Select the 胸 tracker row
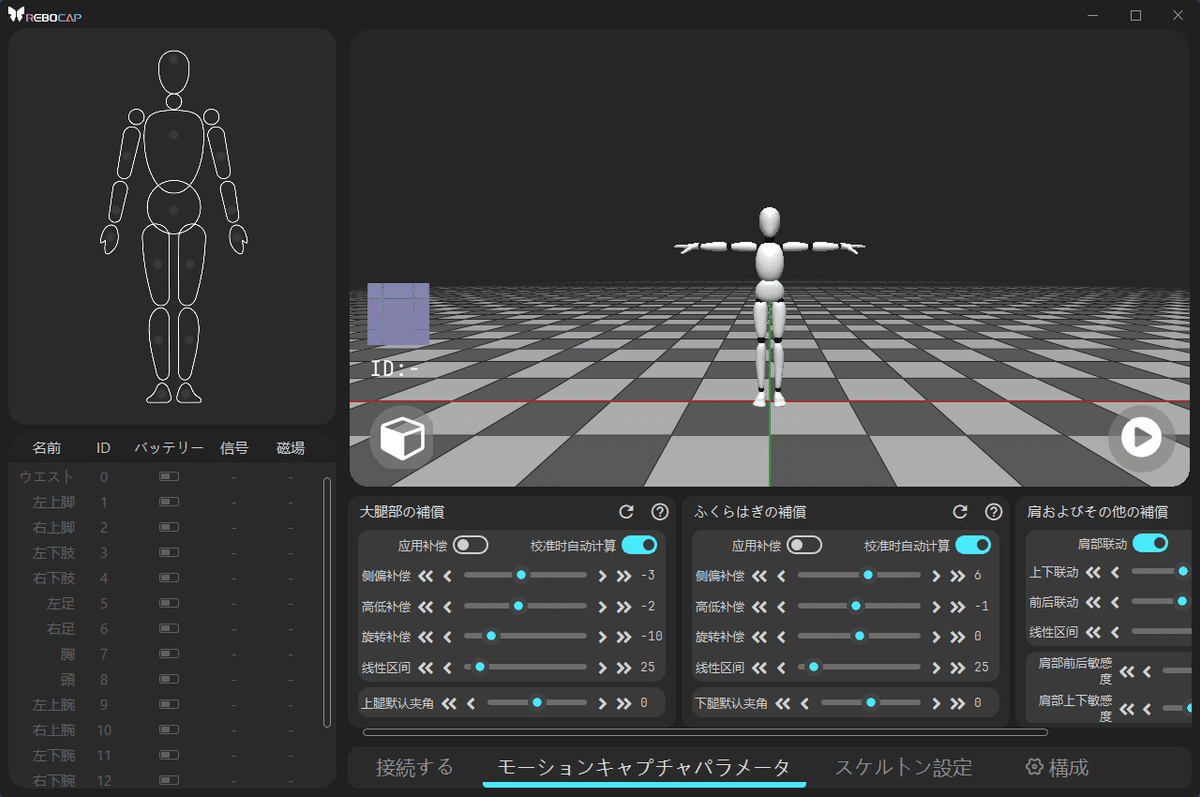The image size is (1200, 797). pyautogui.click(x=164, y=654)
